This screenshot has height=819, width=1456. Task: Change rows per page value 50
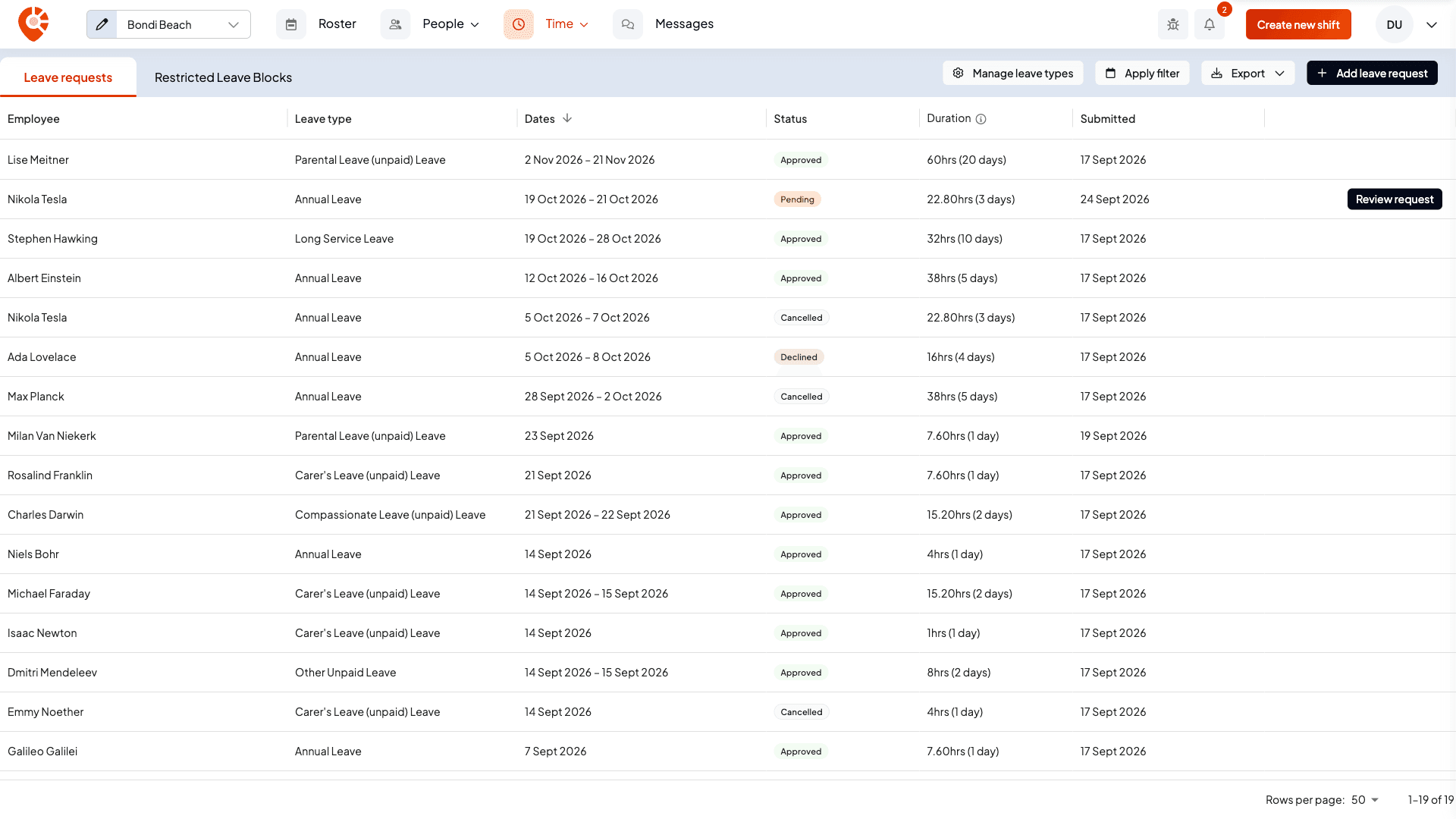click(x=1365, y=800)
